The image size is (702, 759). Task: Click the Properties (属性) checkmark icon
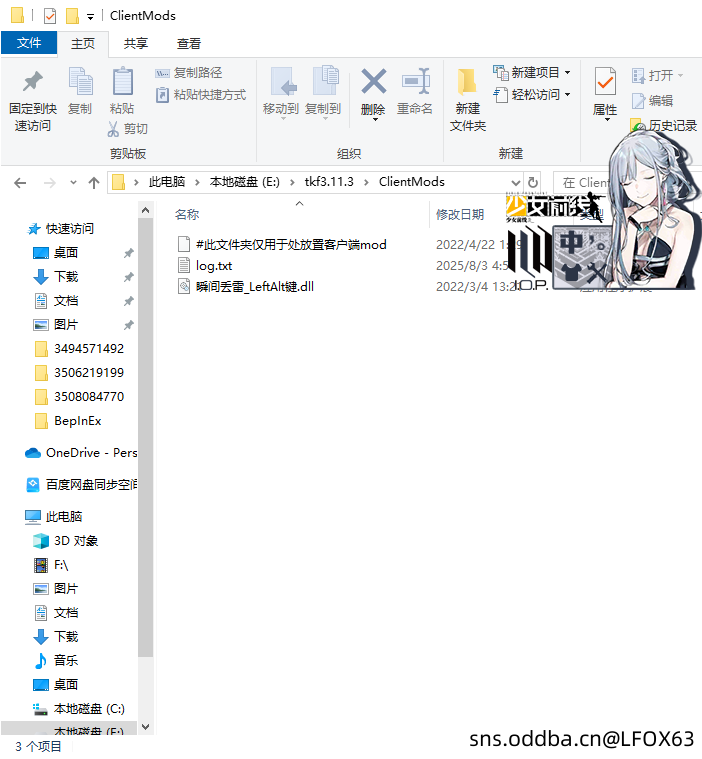click(605, 81)
